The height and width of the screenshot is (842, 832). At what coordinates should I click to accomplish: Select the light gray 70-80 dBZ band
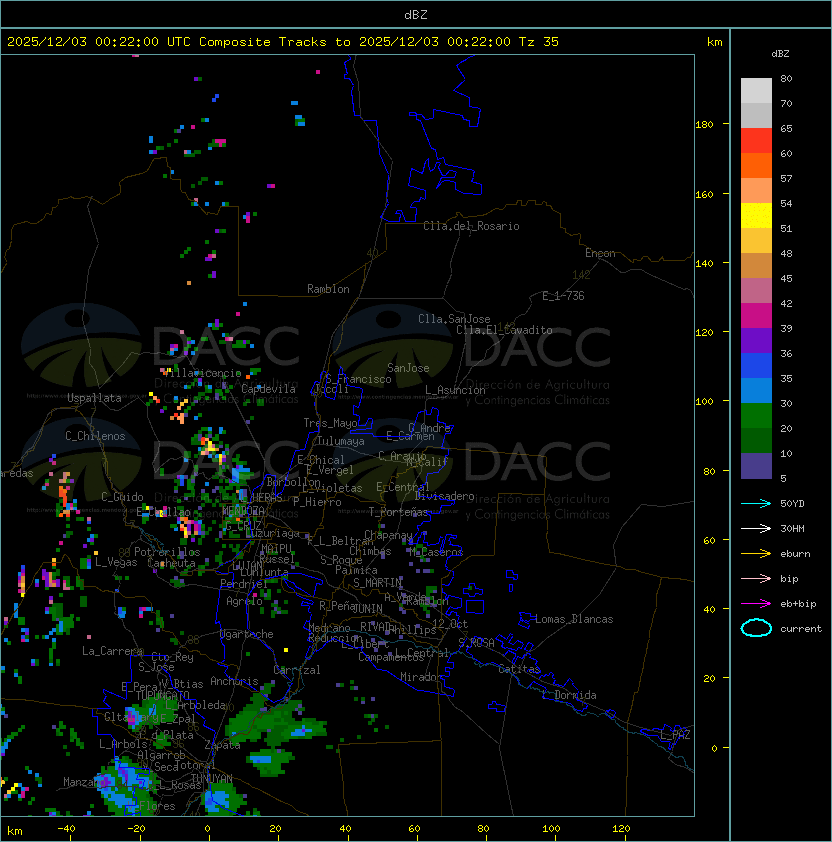(x=756, y=91)
